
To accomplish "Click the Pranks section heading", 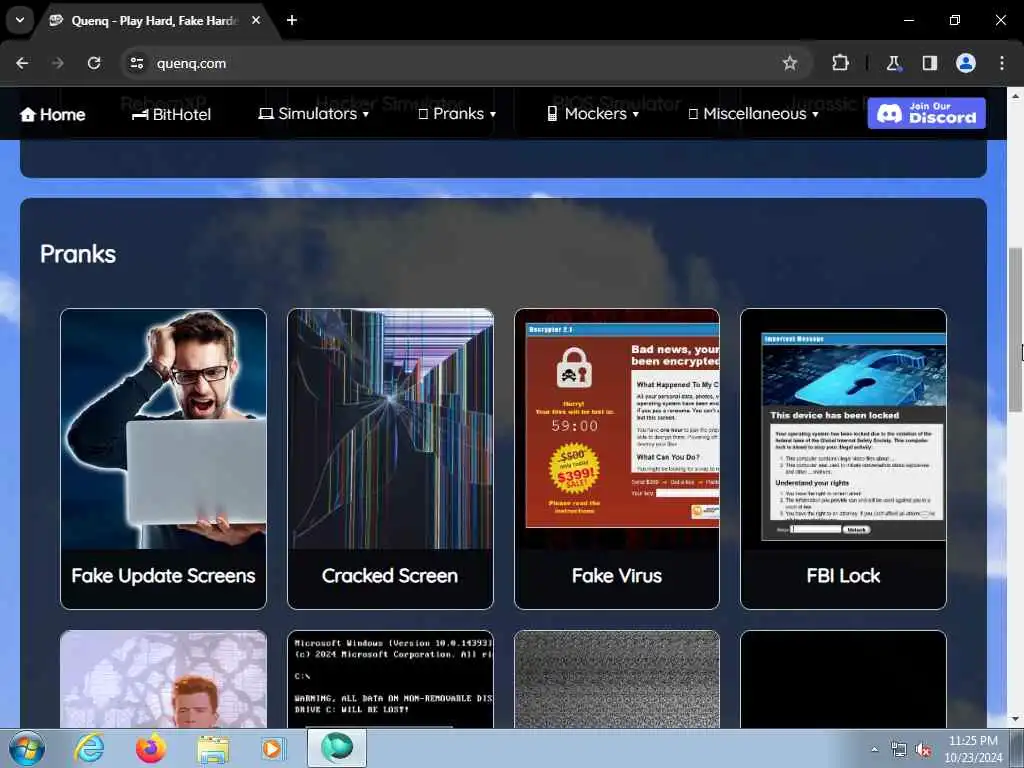I will [x=78, y=254].
